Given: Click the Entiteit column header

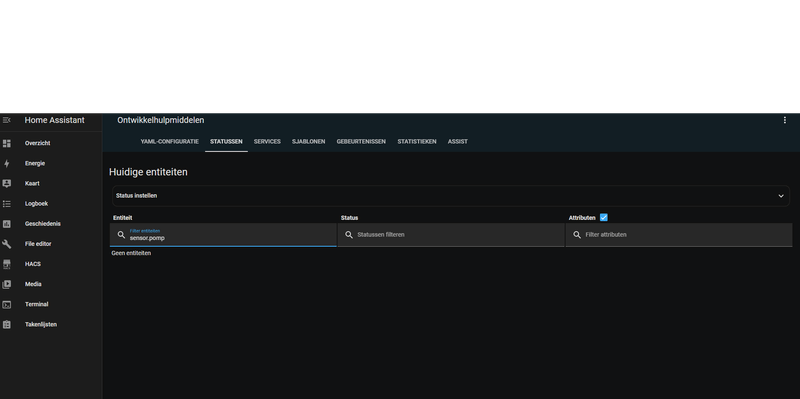Looking at the screenshot, I should (x=122, y=218).
